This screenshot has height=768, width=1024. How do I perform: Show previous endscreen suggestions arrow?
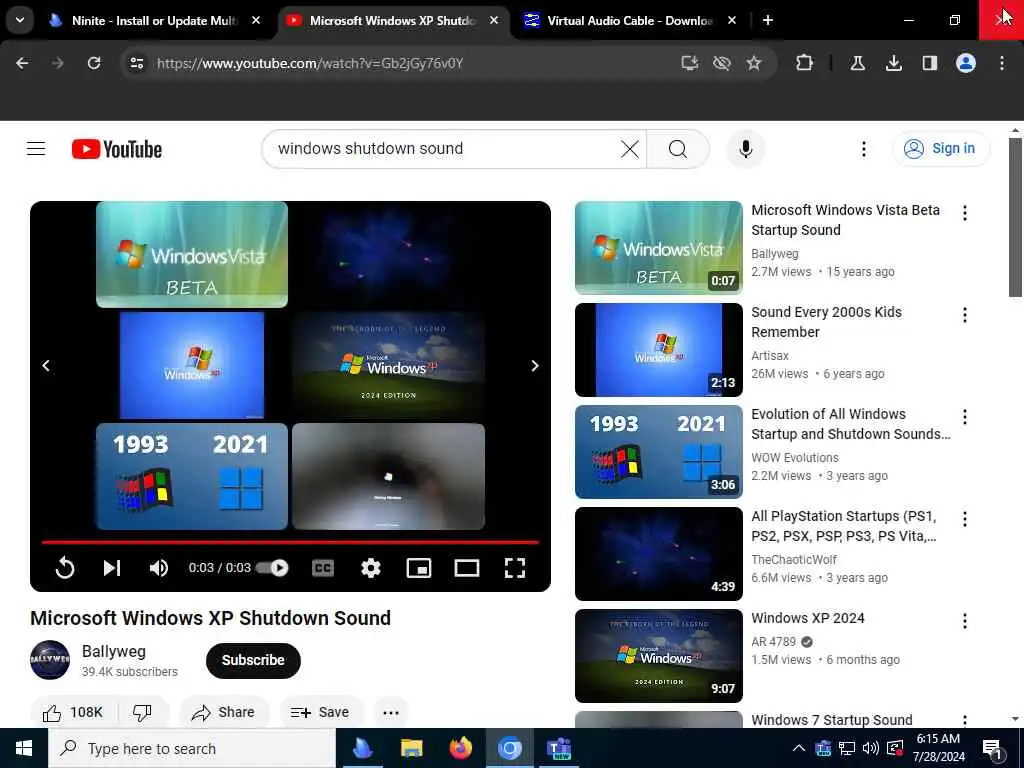point(46,366)
